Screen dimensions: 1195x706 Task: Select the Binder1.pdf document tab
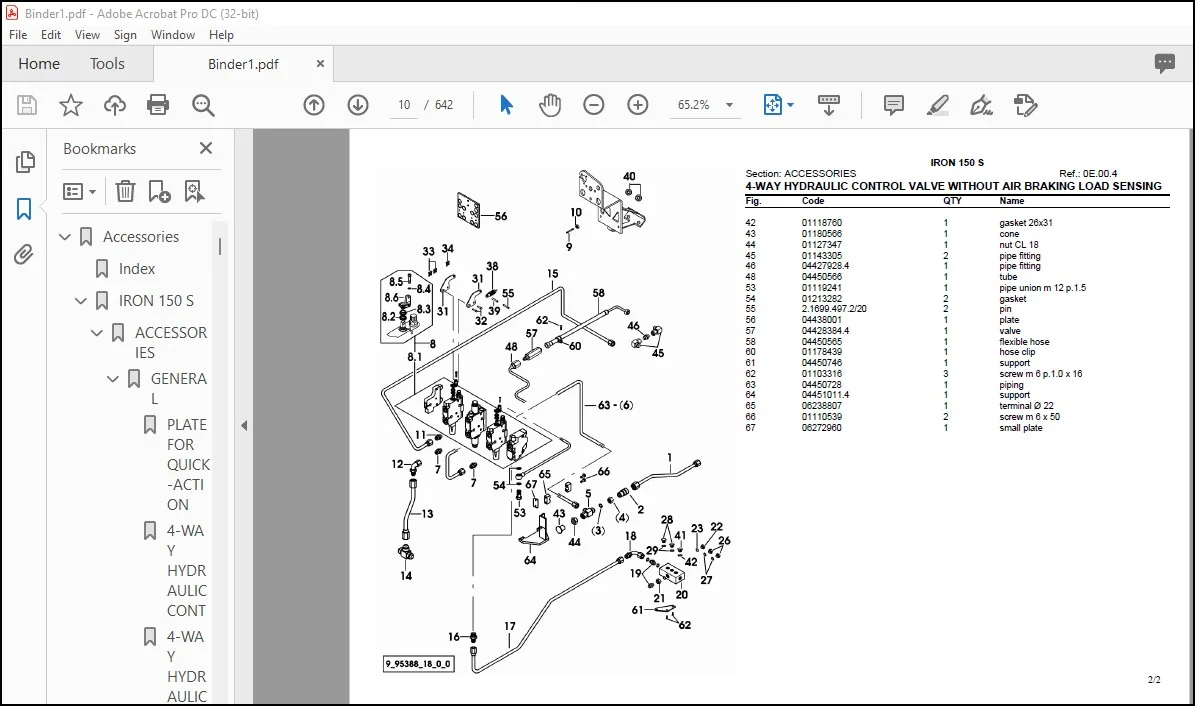[x=243, y=64]
